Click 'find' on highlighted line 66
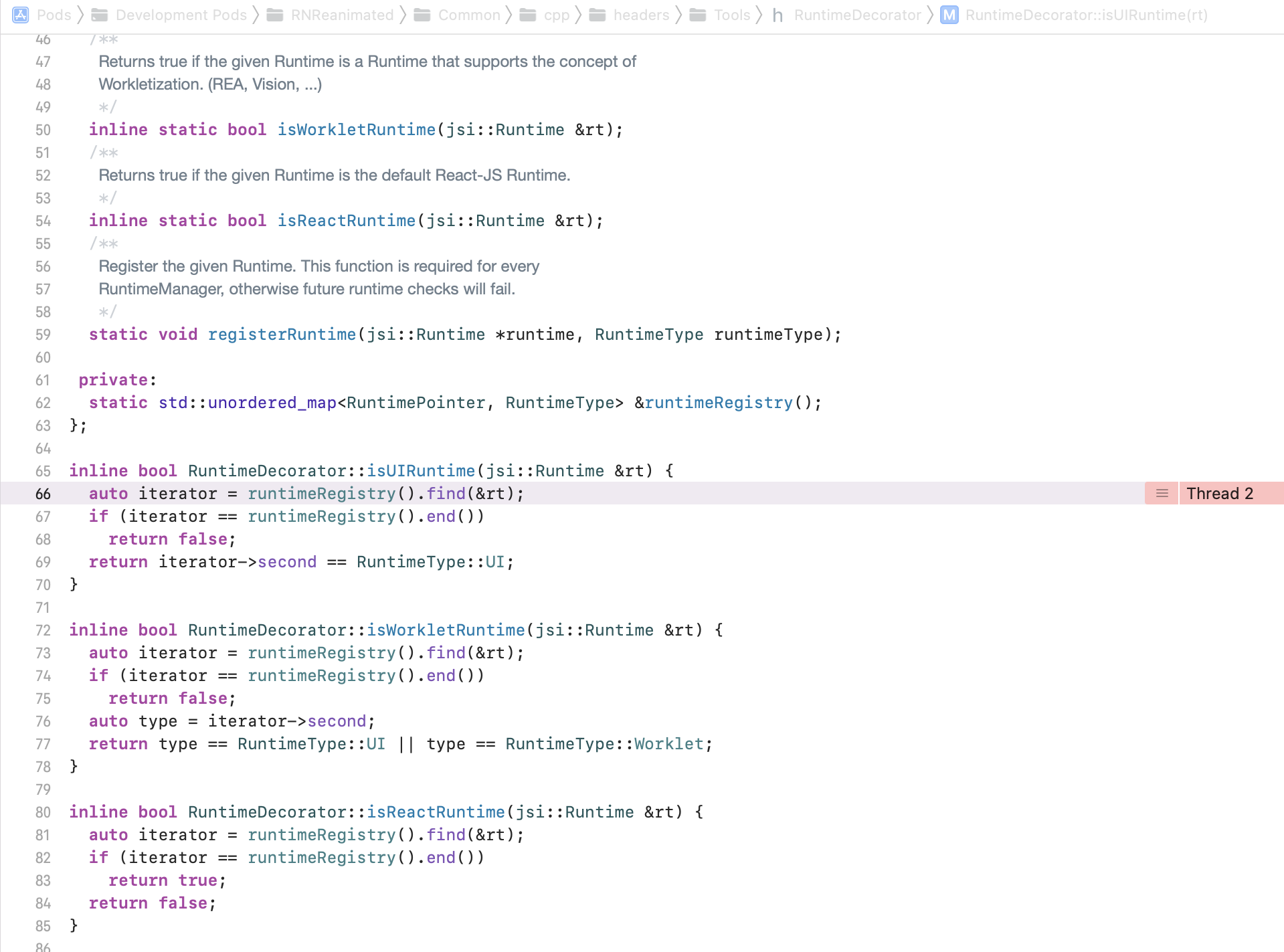The width and height of the screenshot is (1284, 952). pyautogui.click(x=446, y=494)
